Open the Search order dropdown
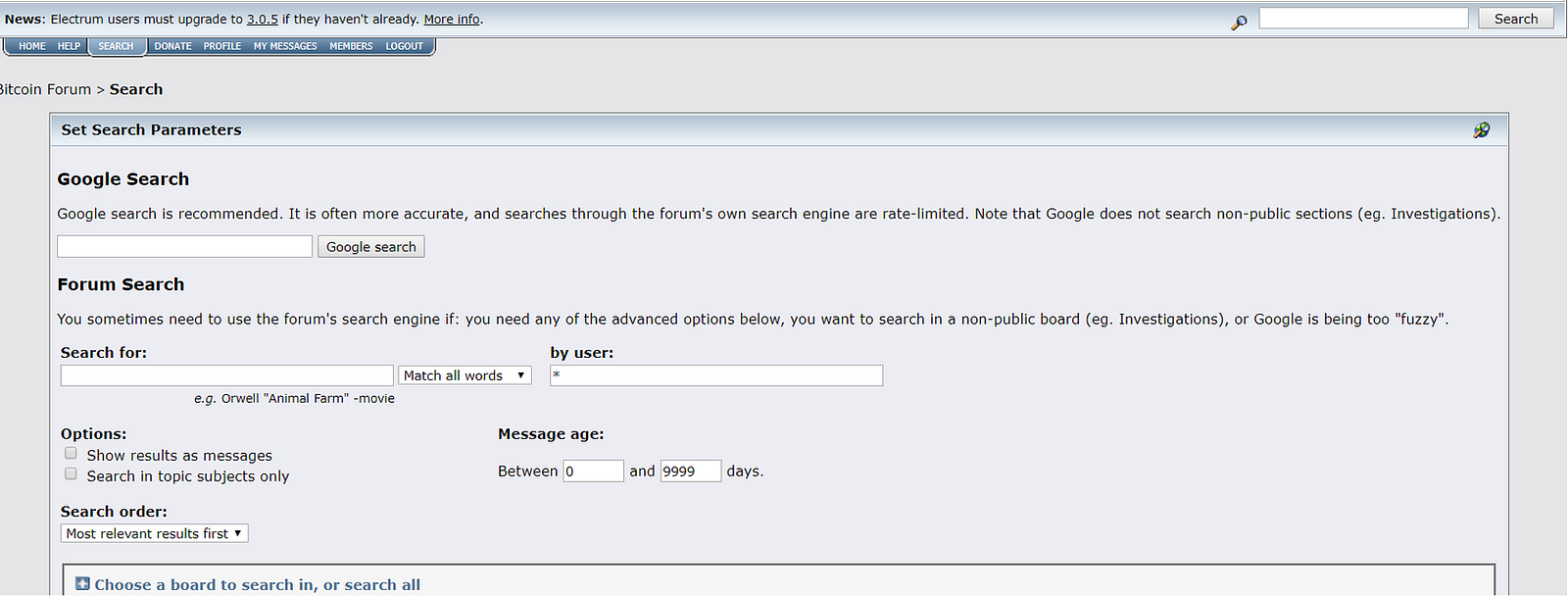The height and width of the screenshot is (596, 1568). (x=154, y=533)
